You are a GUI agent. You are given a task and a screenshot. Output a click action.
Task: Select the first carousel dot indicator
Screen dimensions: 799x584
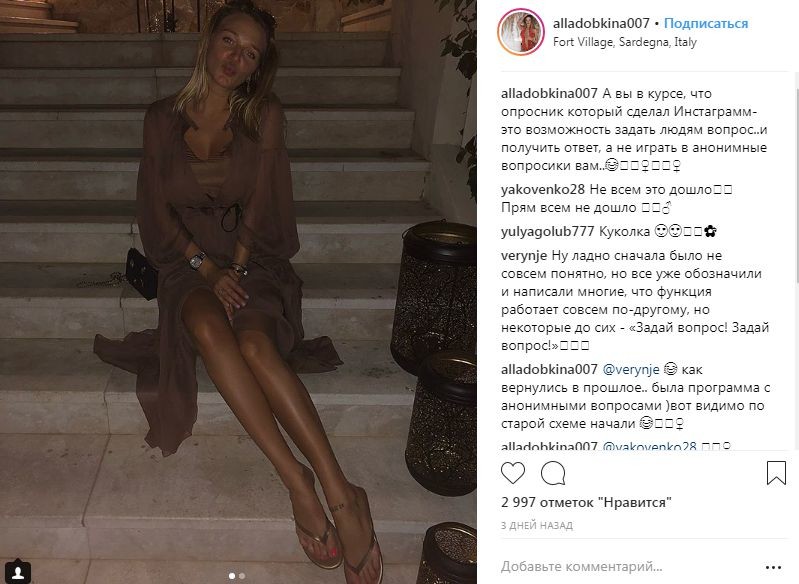pos(232,576)
